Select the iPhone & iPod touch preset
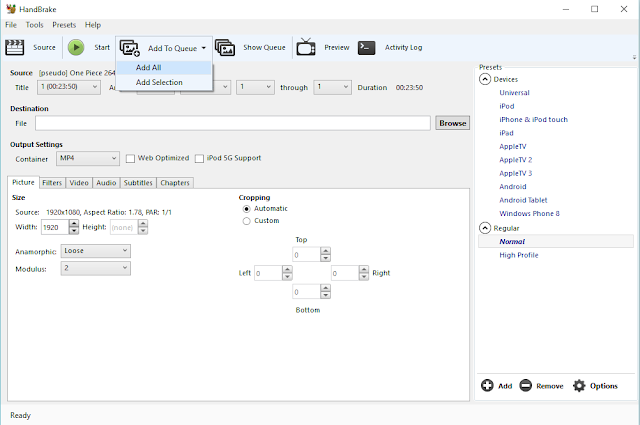 (x=533, y=120)
